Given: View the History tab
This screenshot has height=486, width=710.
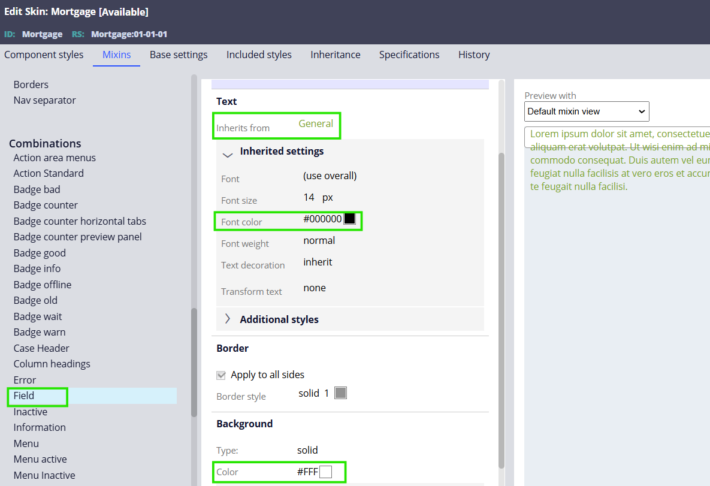Looking at the screenshot, I should 474,55.
